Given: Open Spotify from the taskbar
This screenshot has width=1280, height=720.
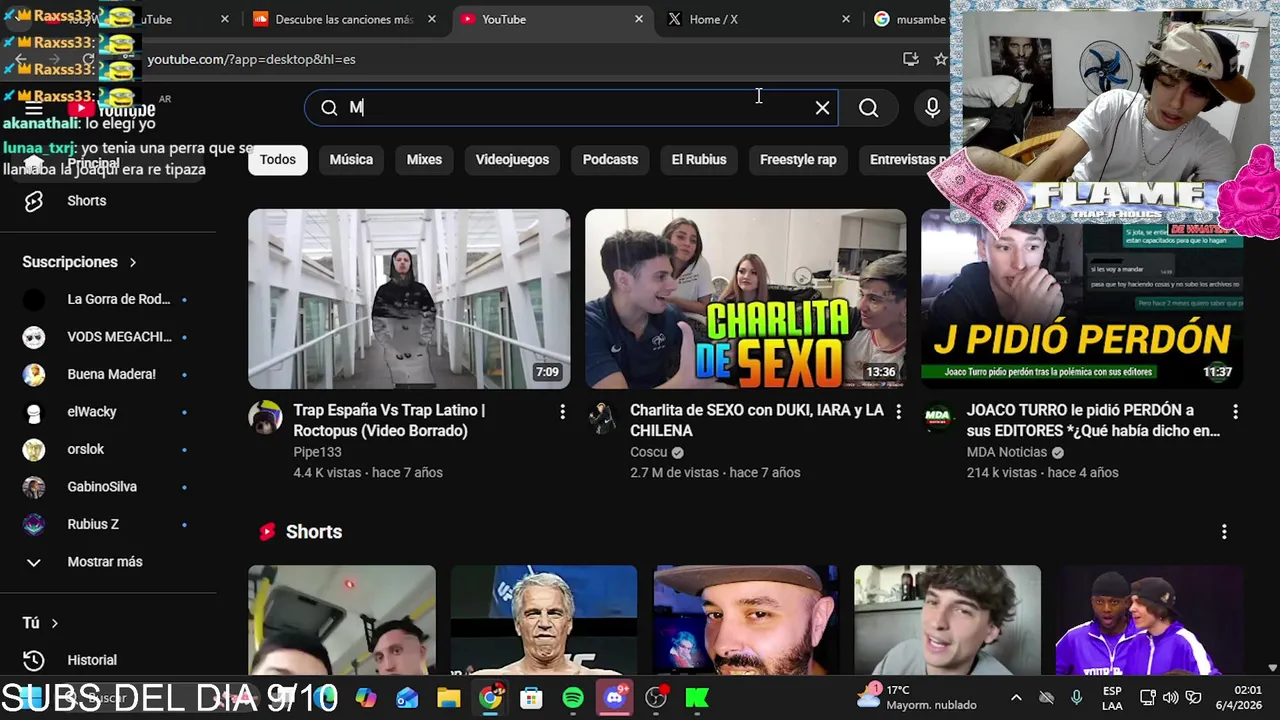Looking at the screenshot, I should click(573, 698).
